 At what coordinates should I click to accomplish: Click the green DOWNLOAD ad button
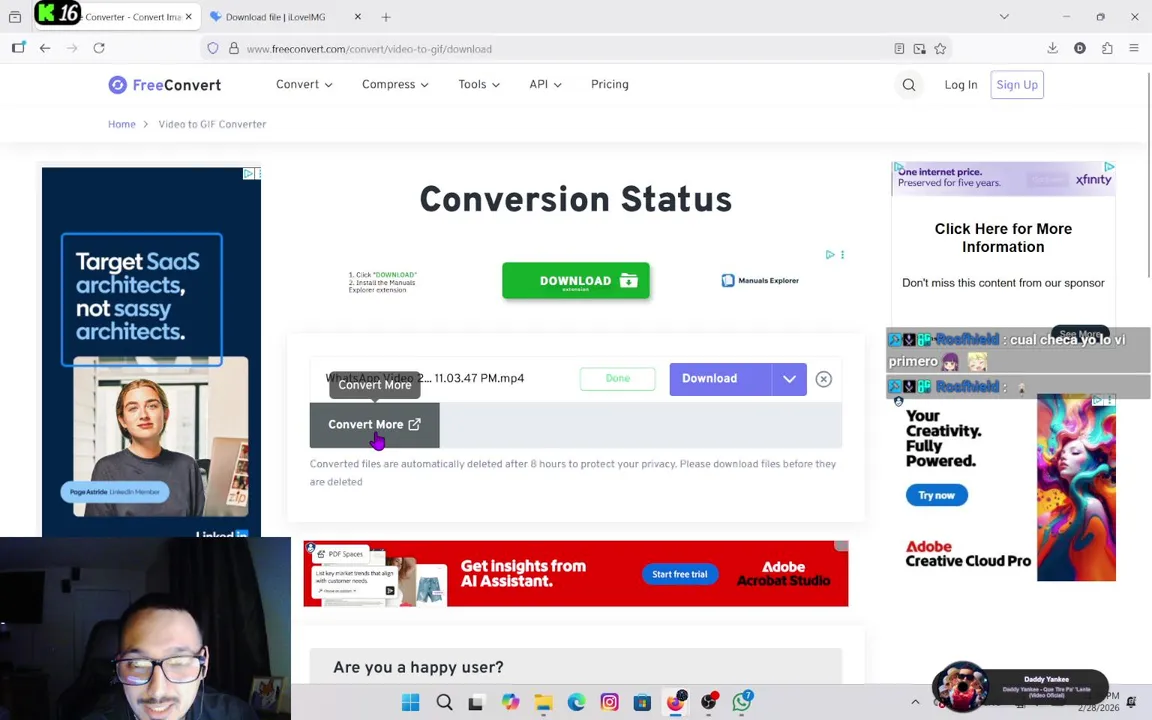click(576, 281)
